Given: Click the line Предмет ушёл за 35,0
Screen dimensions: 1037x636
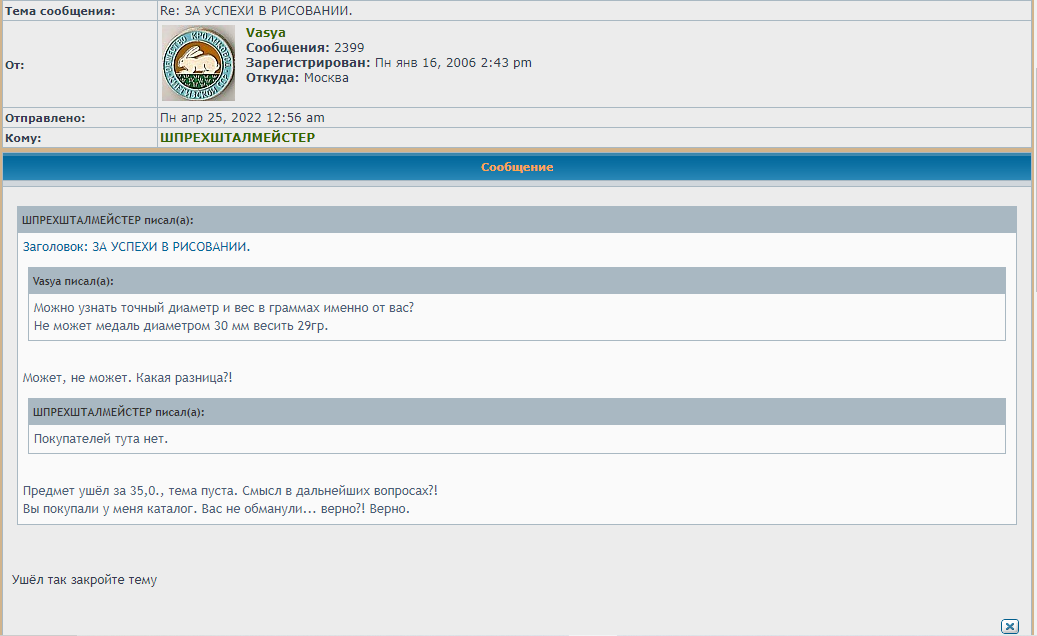Looking at the screenshot, I should tap(229, 491).
